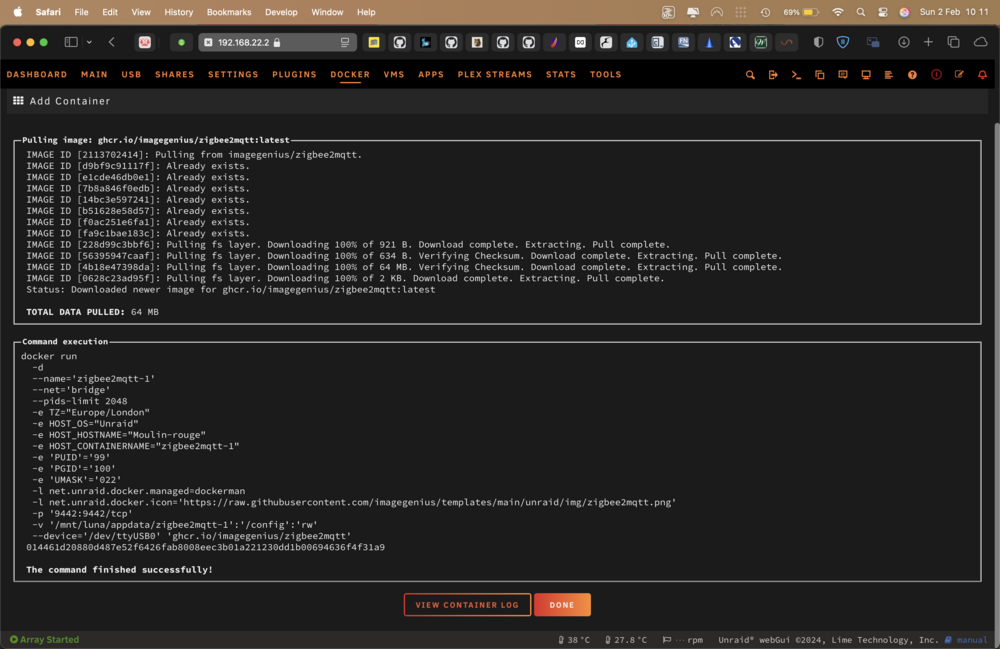1000x649 pixels.
Task: Click the red circled exclamation icon
Action: pyautogui.click(x=936, y=75)
